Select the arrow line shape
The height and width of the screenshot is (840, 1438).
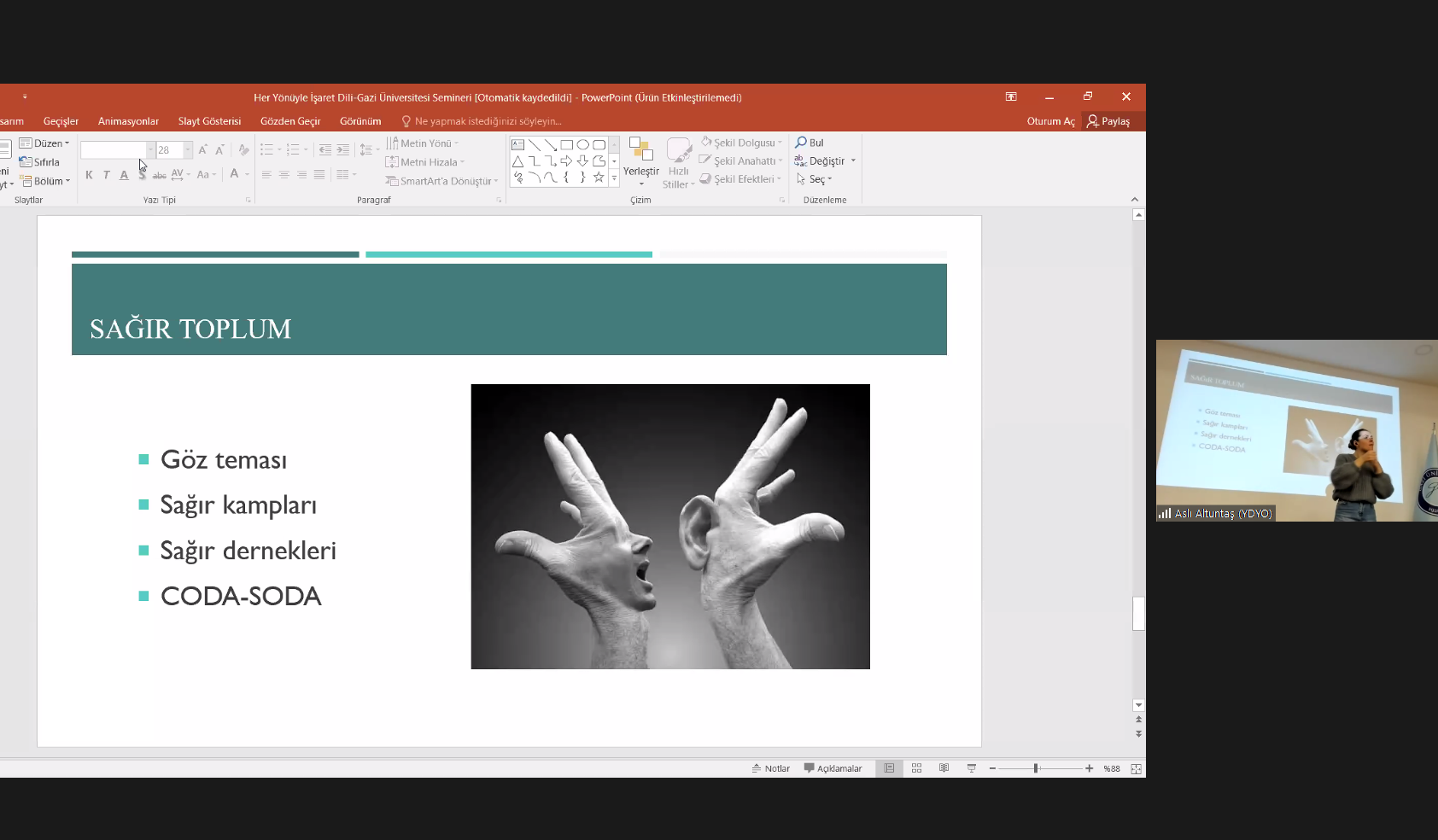[x=550, y=144]
